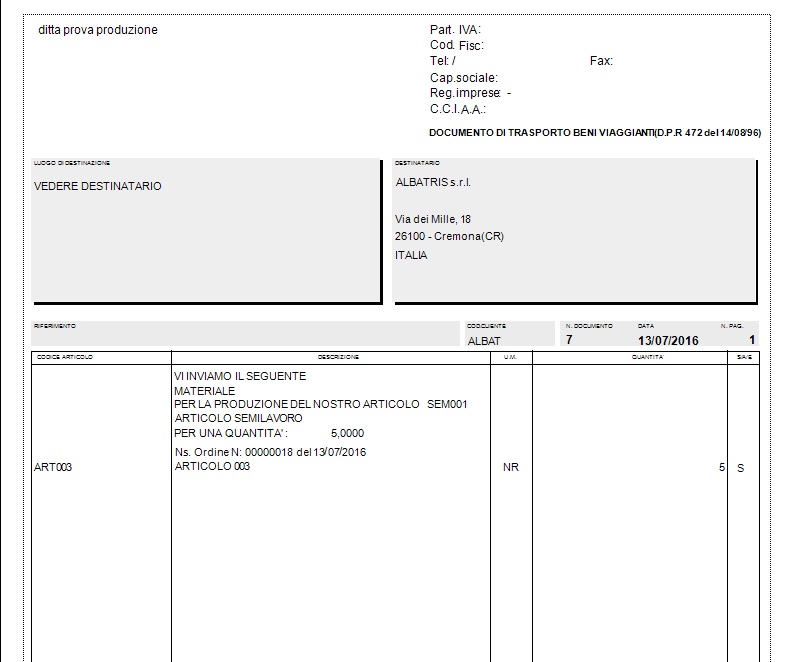Screen dimensions: 794x662
Task: Select the 'ARTICOLO 003' description text
Action: click(x=212, y=467)
